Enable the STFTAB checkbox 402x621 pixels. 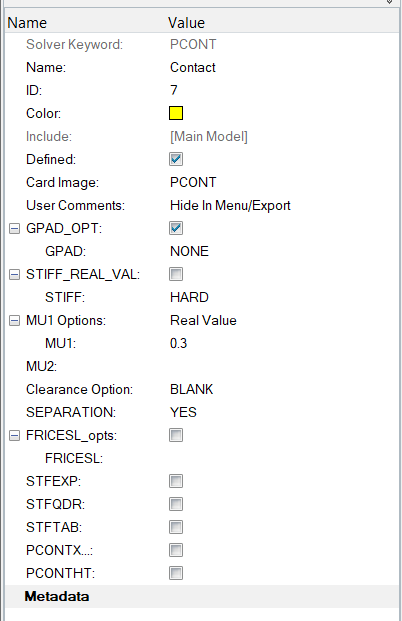176,527
